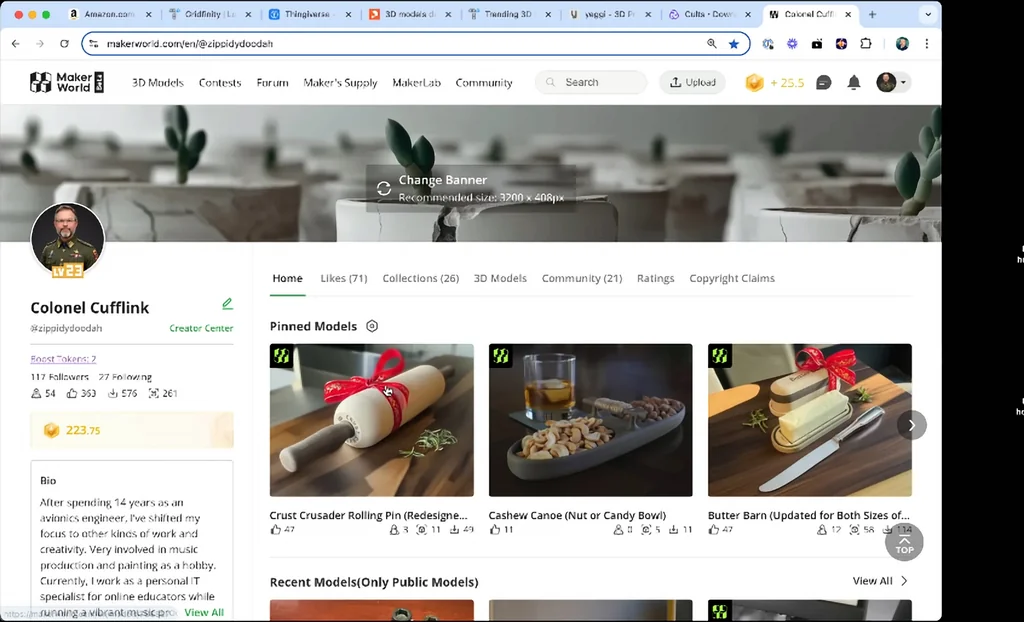Click the site info icon in address bar
Screen dimensions: 1024x622
click(93, 44)
